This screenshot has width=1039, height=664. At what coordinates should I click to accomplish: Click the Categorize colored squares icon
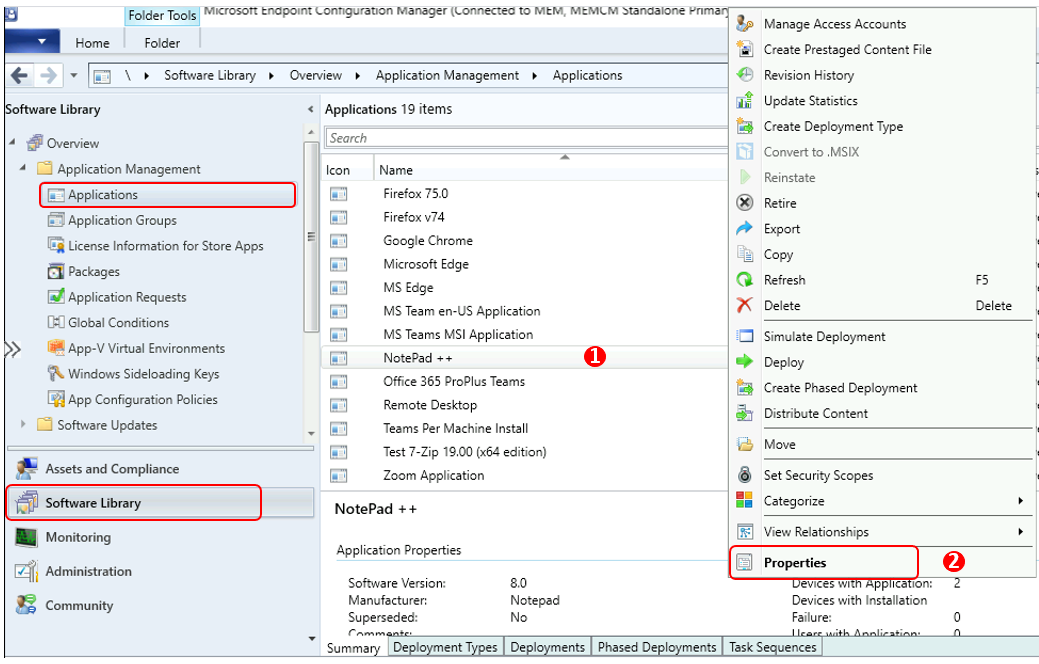tap(745, 500)
